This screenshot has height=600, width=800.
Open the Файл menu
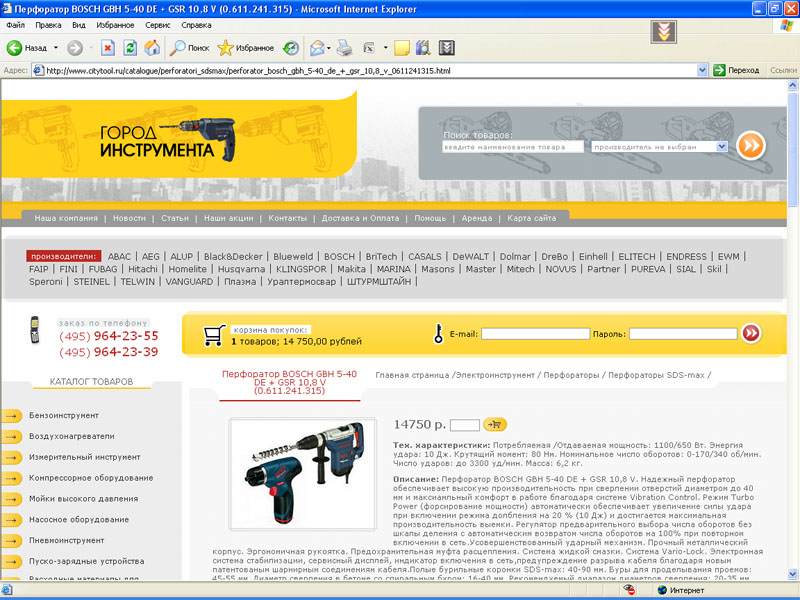pyautogui.click(x=16, y=25)
